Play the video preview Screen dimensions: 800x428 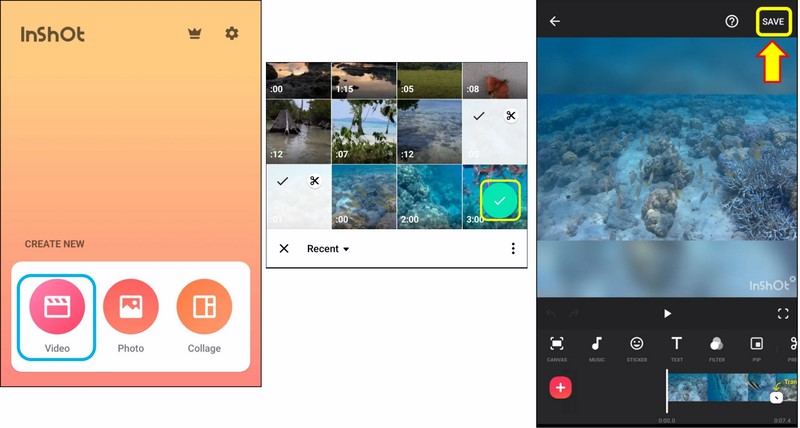tap(667, 313)
